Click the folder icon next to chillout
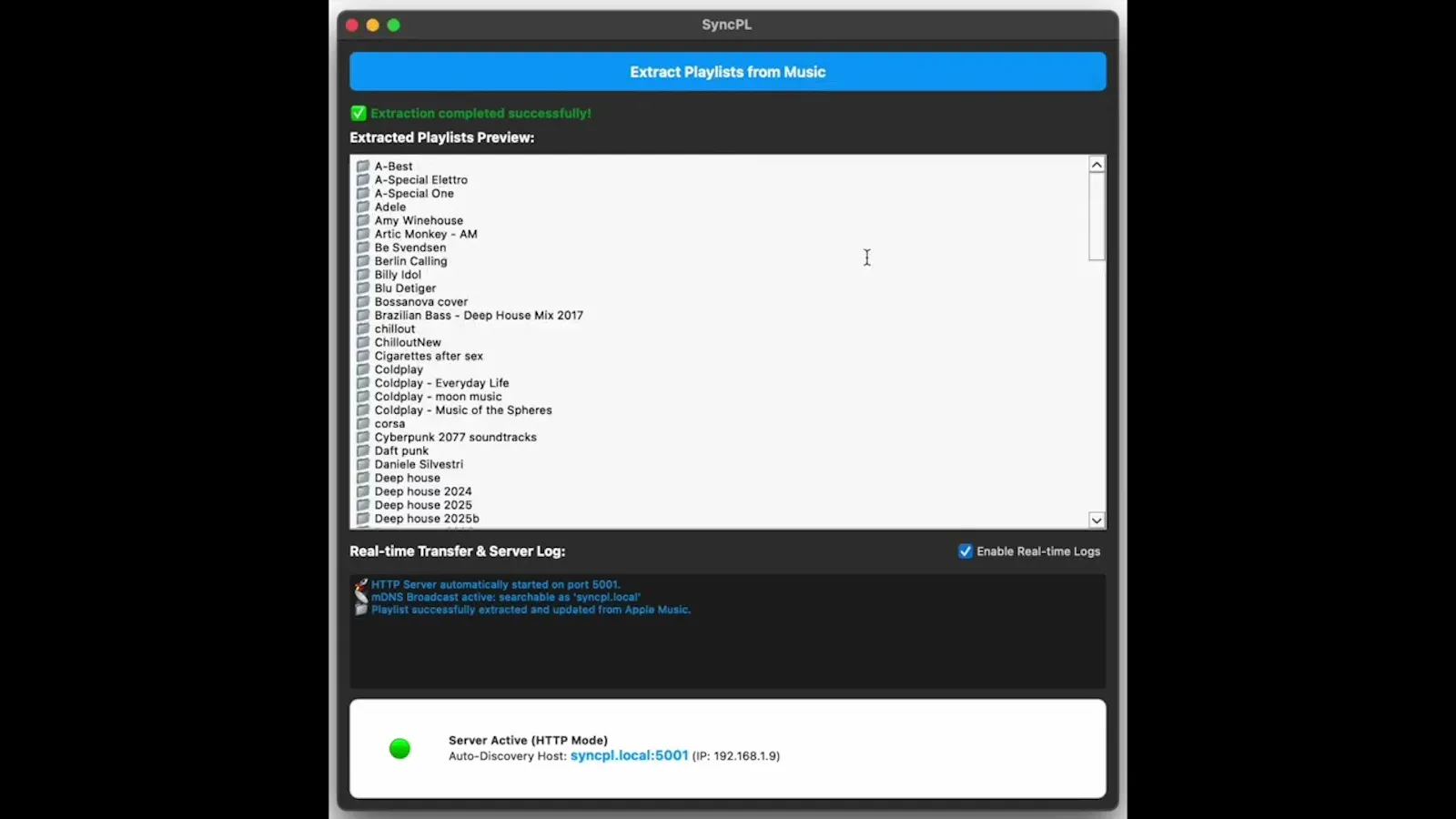 click(x=363, y=329)
